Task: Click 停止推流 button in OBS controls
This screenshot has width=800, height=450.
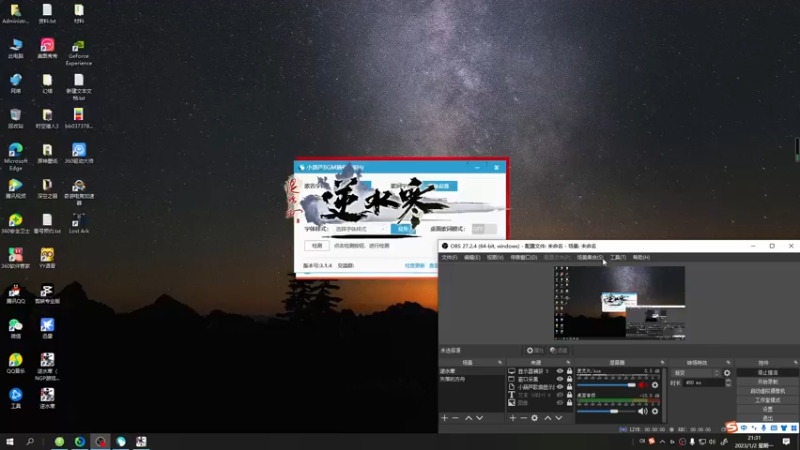Action: tap(767, 372)
